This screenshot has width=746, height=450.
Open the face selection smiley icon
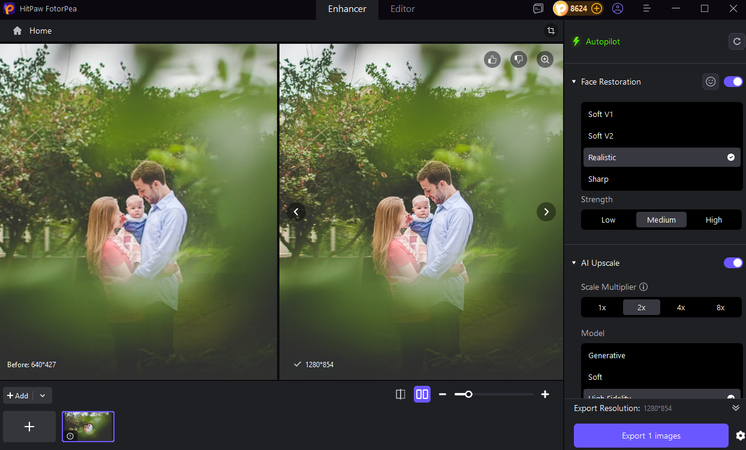click(x=710, y=82)
